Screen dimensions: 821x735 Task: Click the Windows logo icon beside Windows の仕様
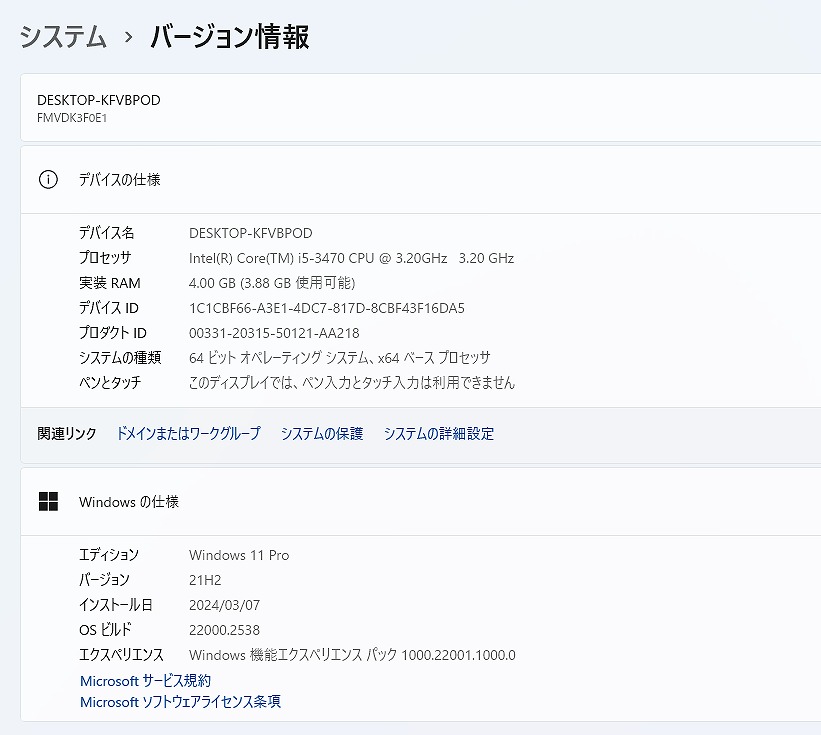(x=48, y=502)
